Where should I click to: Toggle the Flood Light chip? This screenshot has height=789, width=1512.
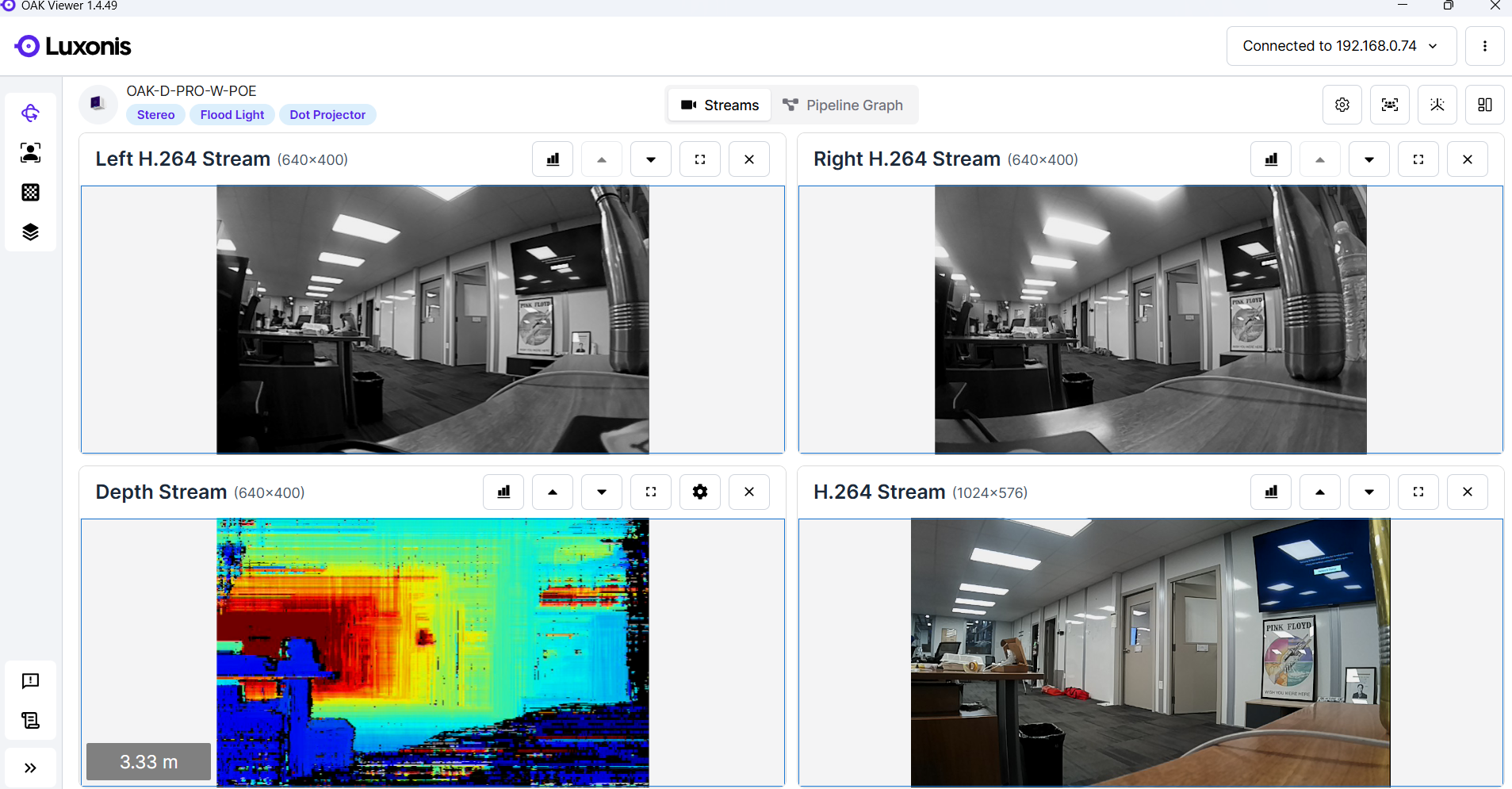tap(232, 115)
